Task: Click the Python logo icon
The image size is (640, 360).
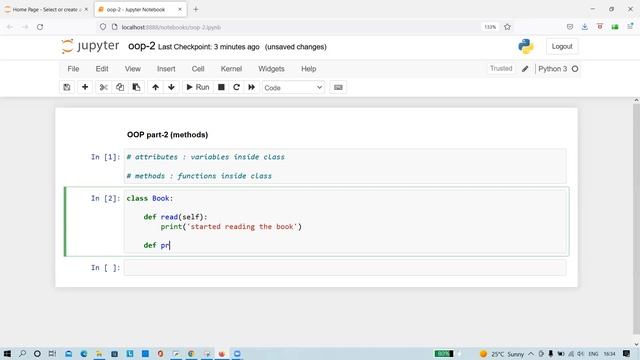Action: pos(526,47)
